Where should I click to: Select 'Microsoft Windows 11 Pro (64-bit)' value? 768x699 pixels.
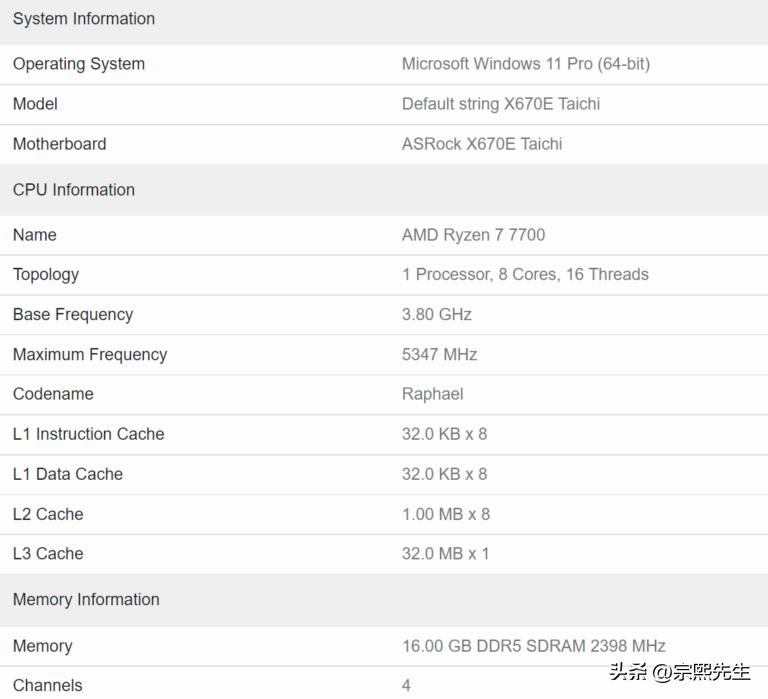[x=526, y=64]
